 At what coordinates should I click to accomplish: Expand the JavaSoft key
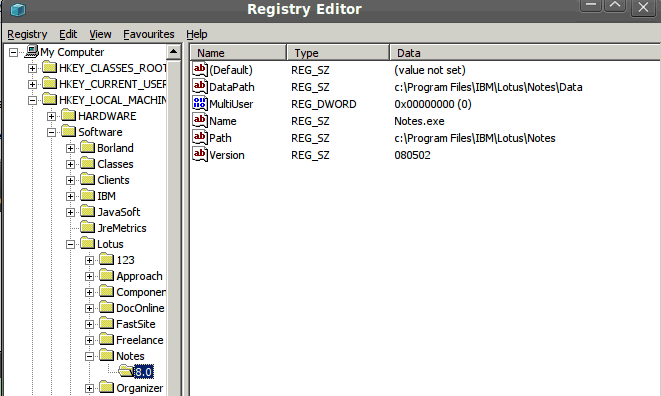[x=70, y=213]
